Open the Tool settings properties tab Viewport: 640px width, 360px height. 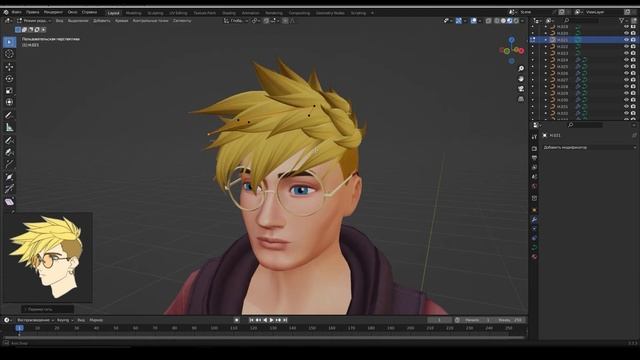(534, 137)
